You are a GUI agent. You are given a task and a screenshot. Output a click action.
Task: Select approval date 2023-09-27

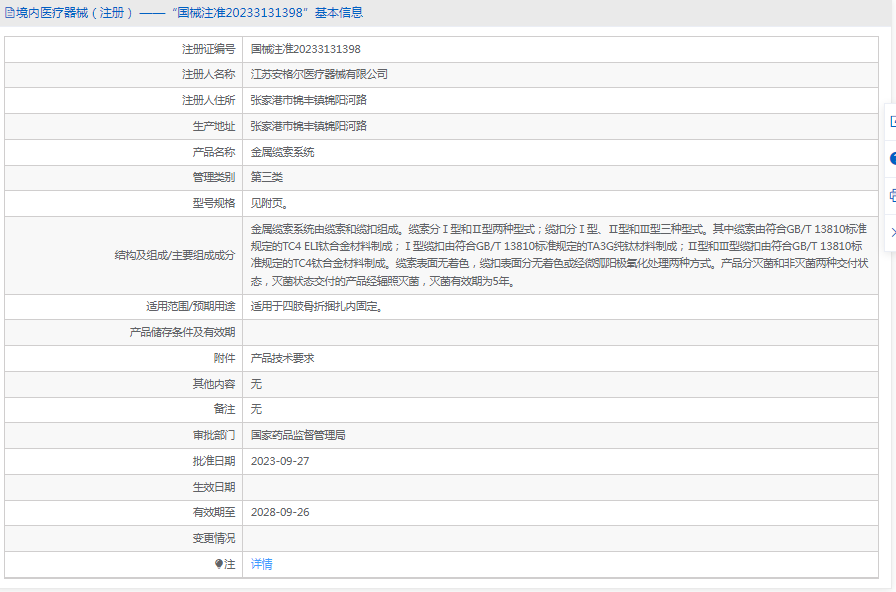point(280,461)
